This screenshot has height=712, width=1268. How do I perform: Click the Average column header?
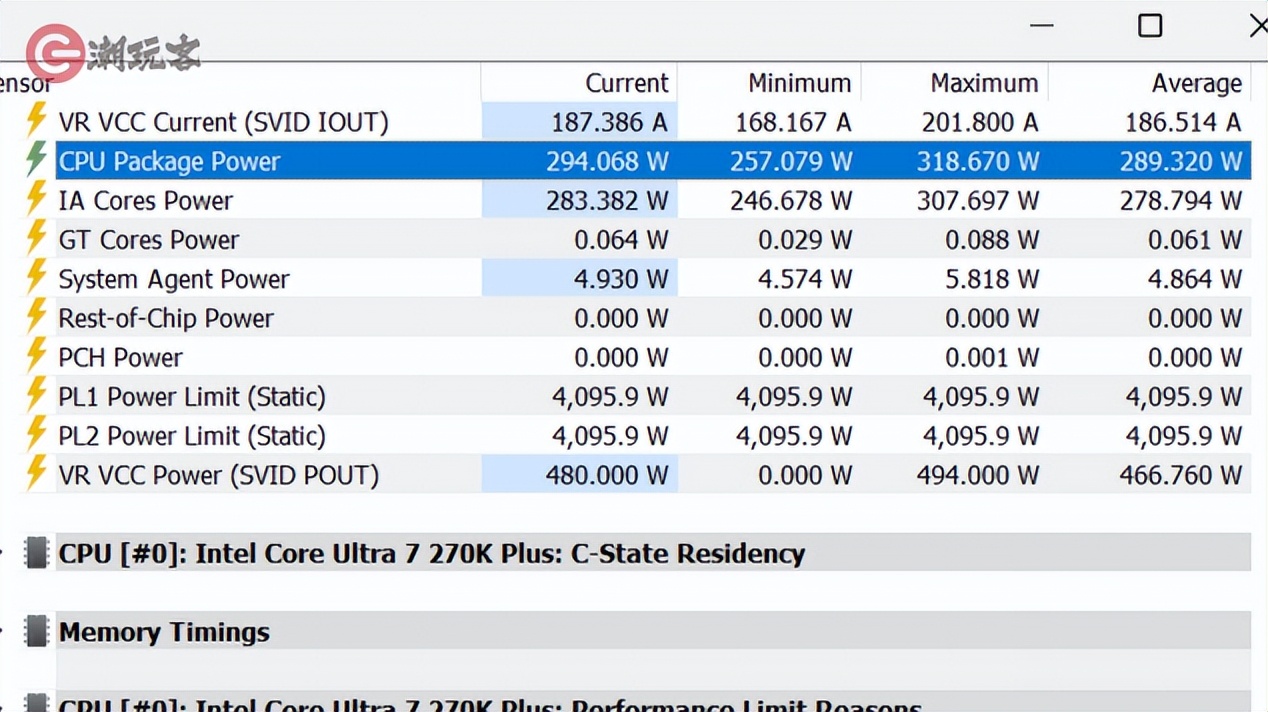click(1150, 82)
